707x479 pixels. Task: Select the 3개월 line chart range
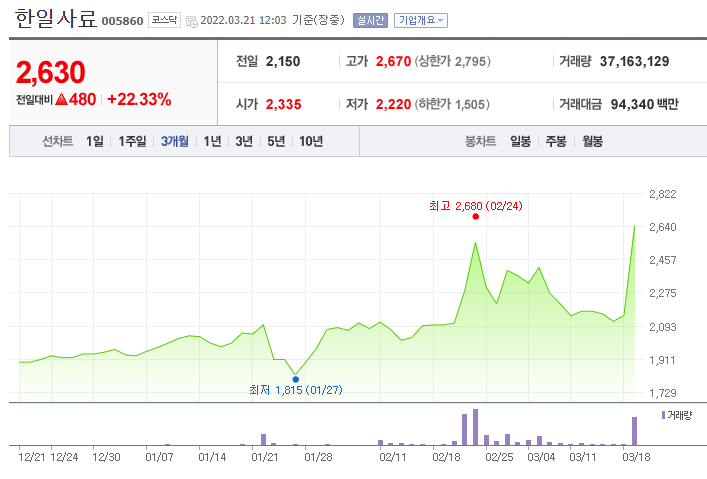click(174, 141)
